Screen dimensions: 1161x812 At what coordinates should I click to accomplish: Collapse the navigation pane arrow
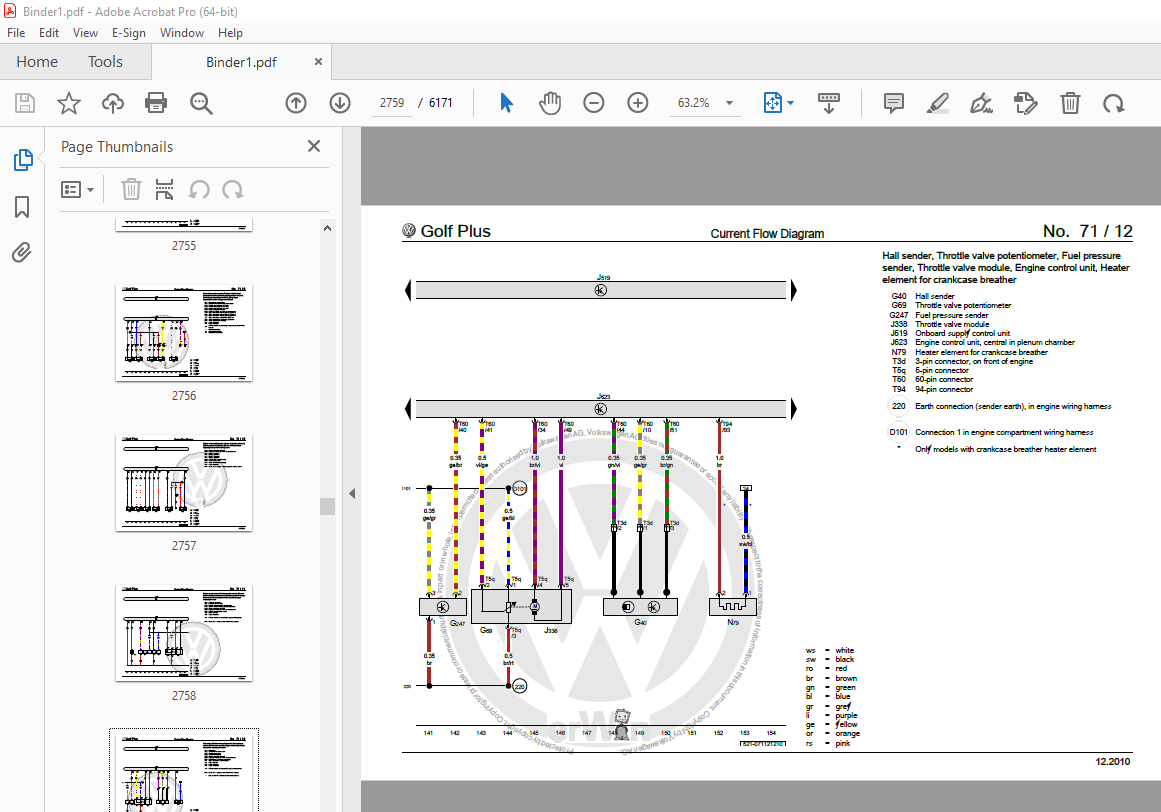pyautogui.click(x=352, y=493)
